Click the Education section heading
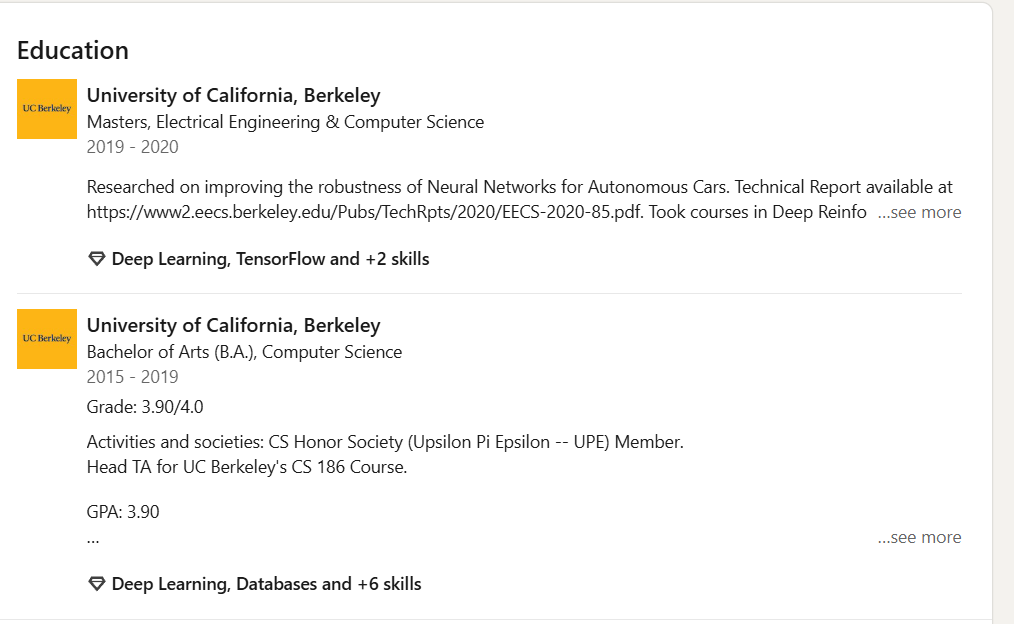 [73, 50]
